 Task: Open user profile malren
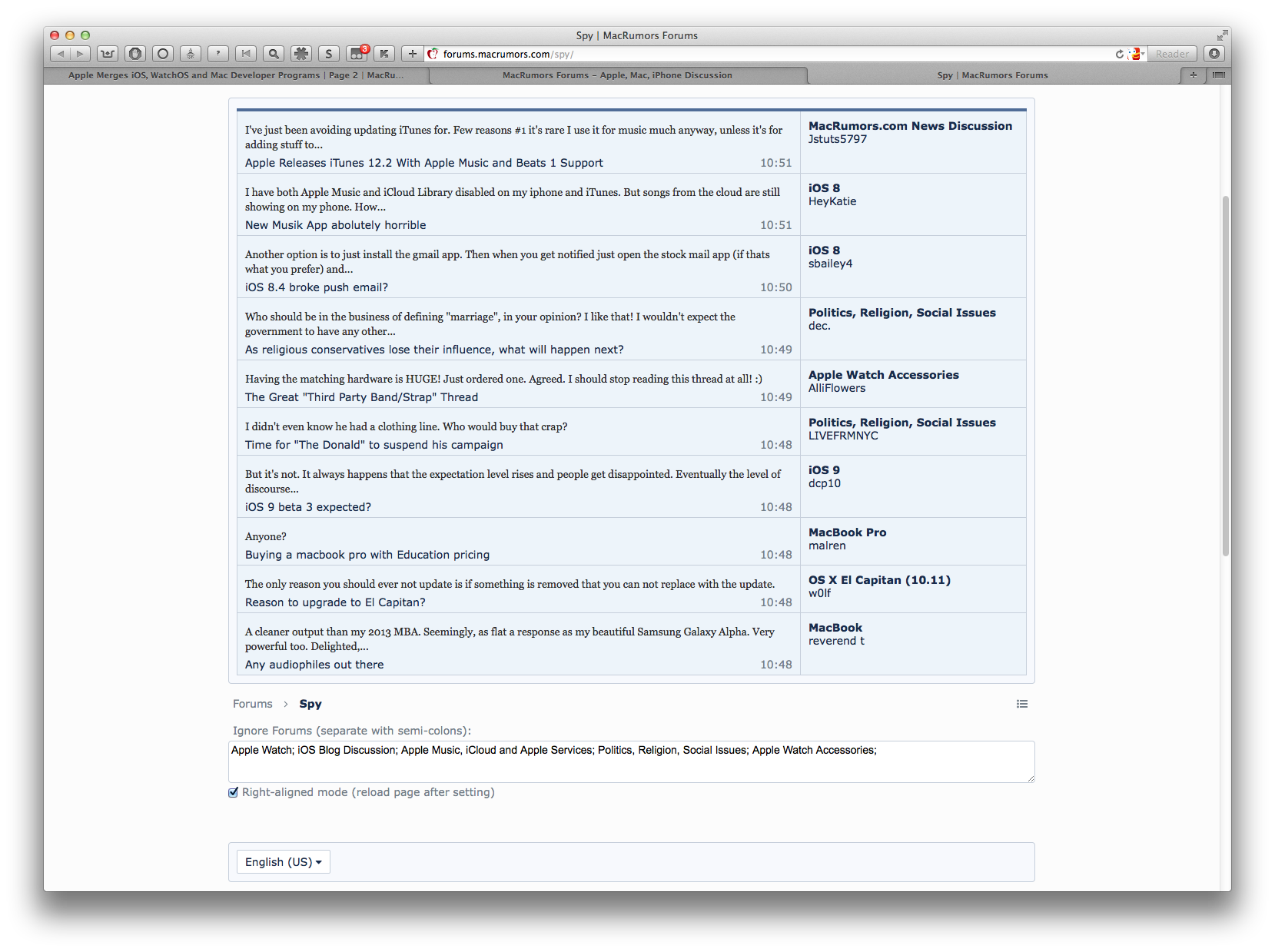point(827,546)
